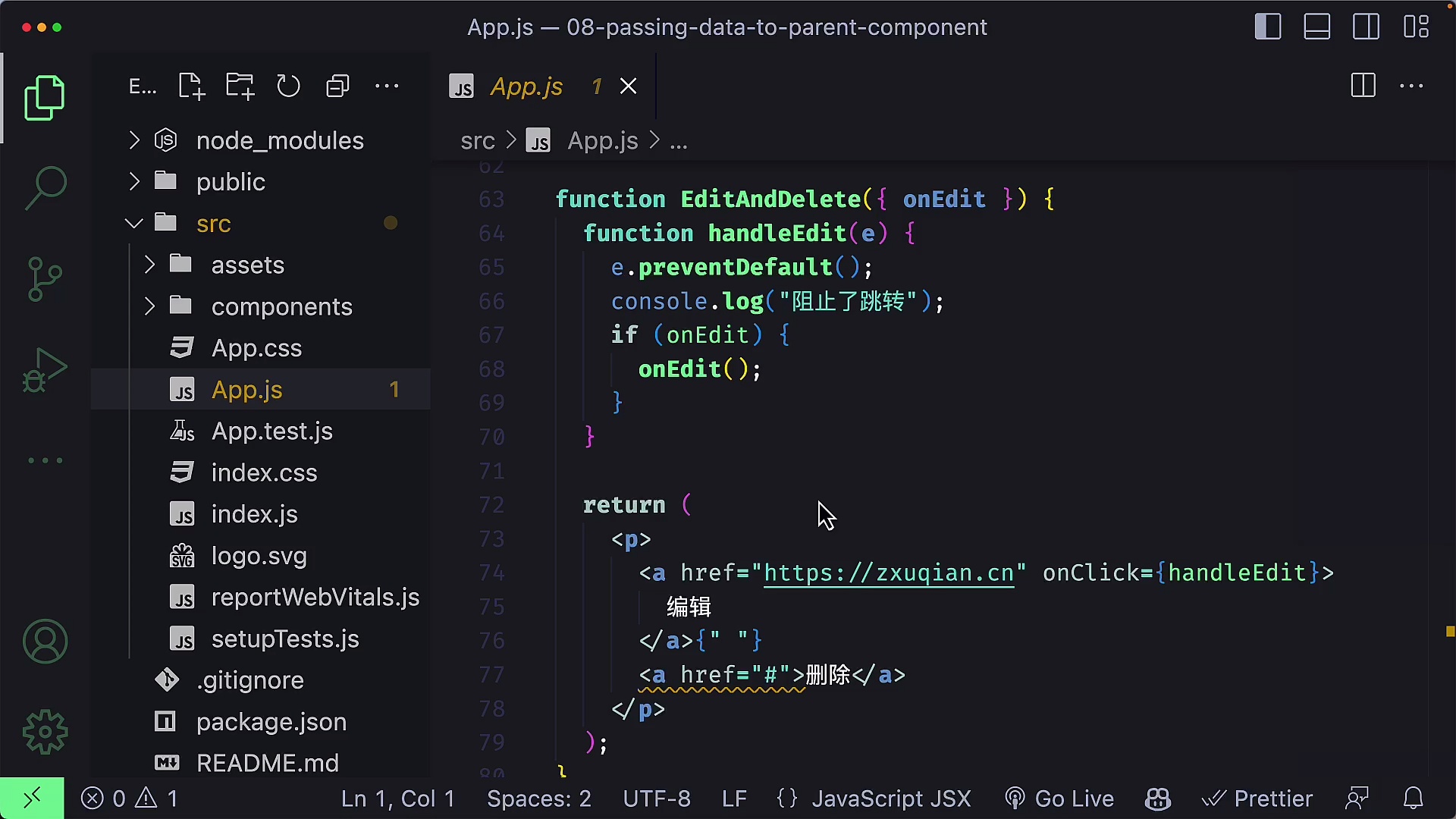This screenshot has width=1456, height=819.
Task: Switch to the App.js editor tab
Action: (x=527, y=86)
